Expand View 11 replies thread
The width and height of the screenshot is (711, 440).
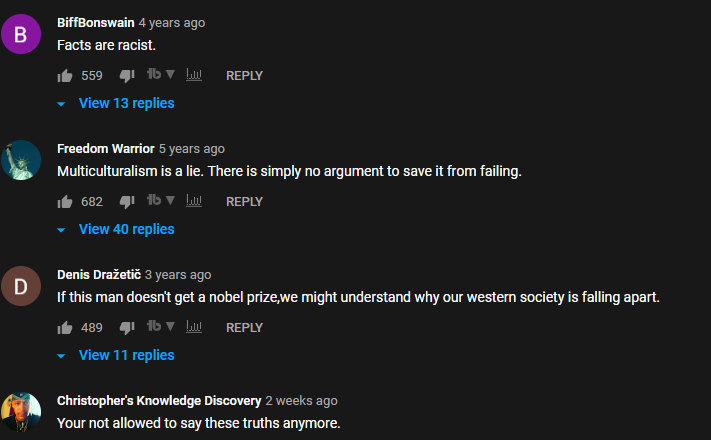click(x=116, y=356)
